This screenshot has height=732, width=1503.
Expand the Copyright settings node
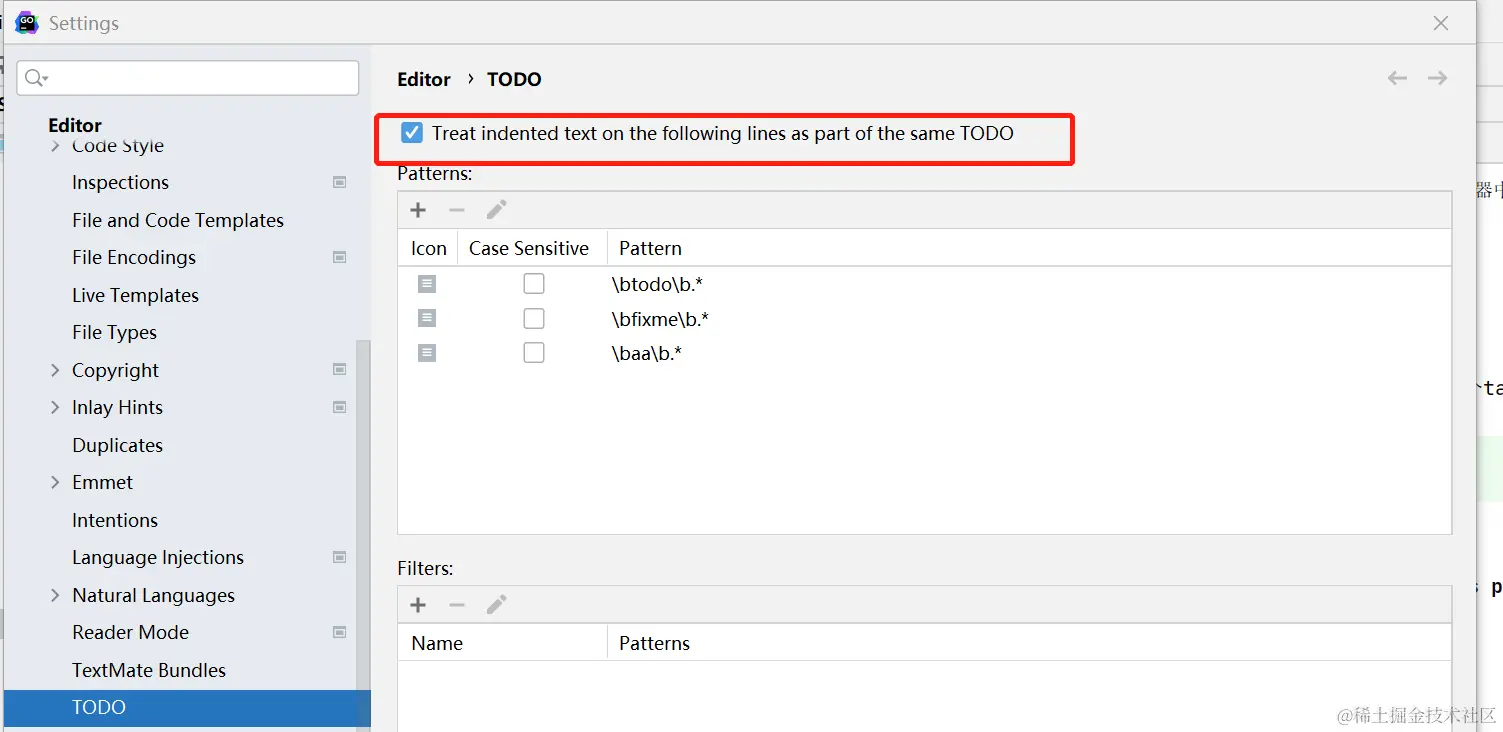click(x=55, y=371)
